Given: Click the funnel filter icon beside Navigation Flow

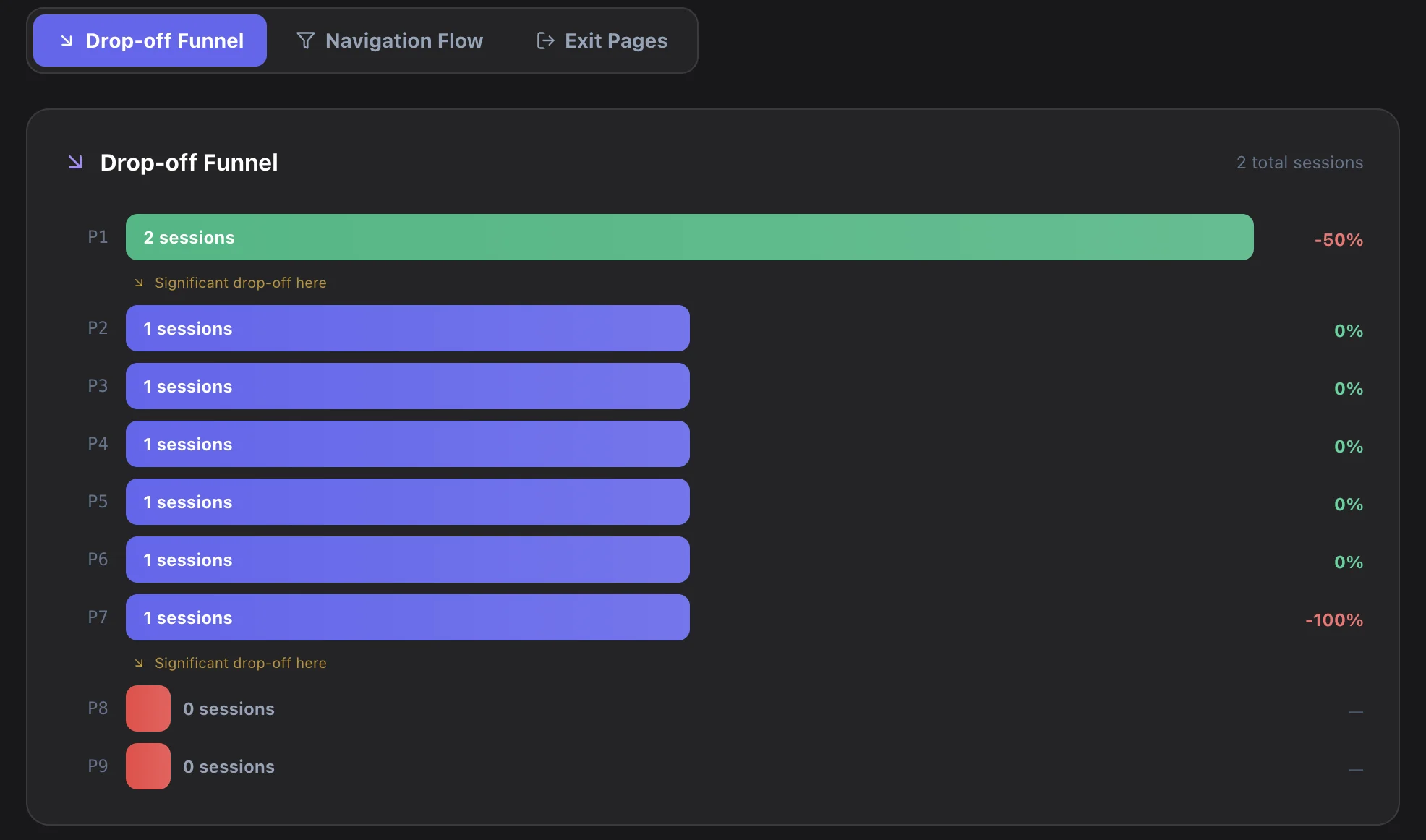Looking at the screenshot, I should (x=305, y=40).
